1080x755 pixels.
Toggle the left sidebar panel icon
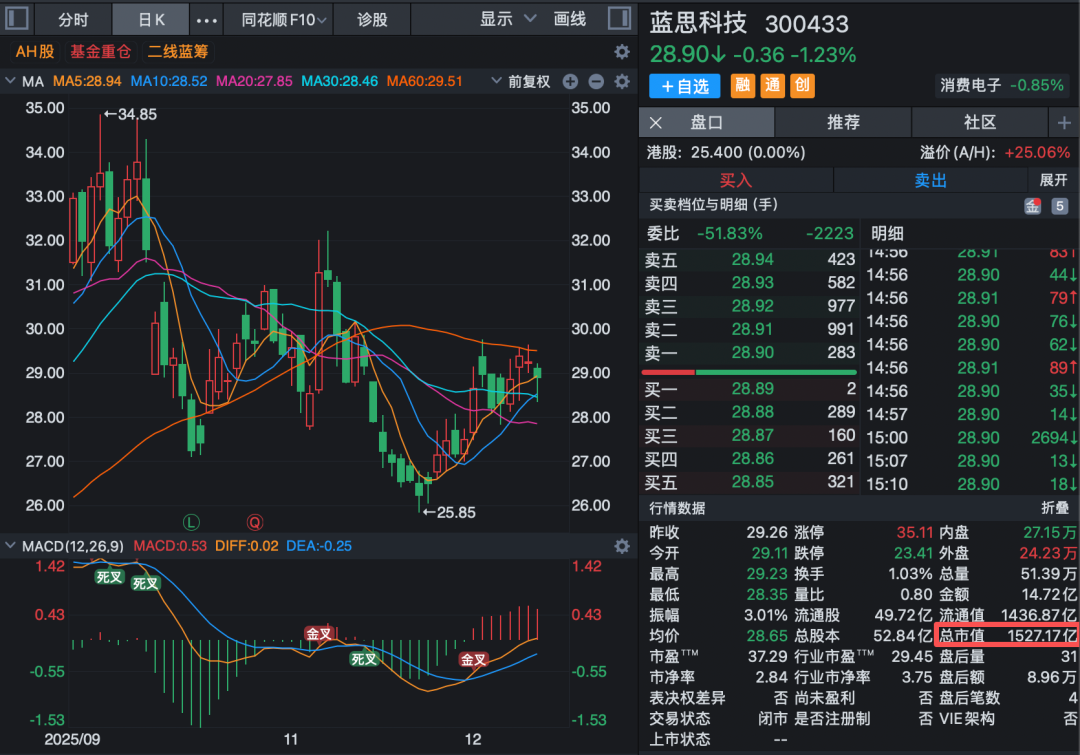tap(16, 19)
